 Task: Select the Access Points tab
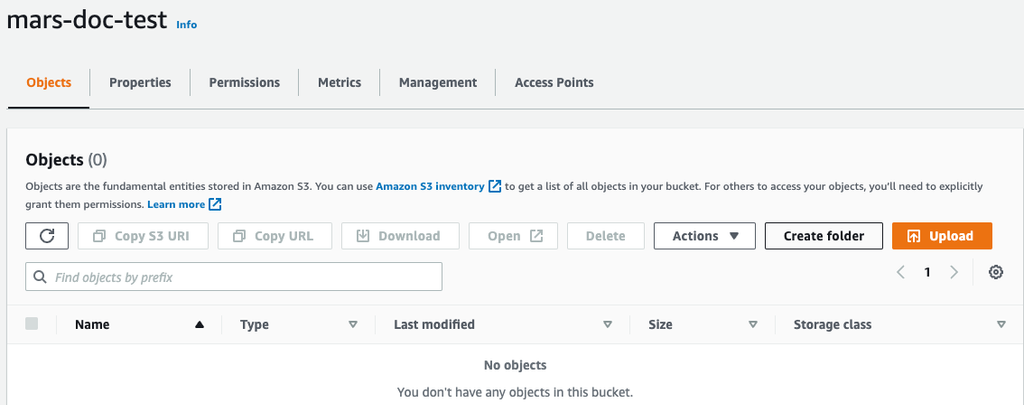[554, 83]
